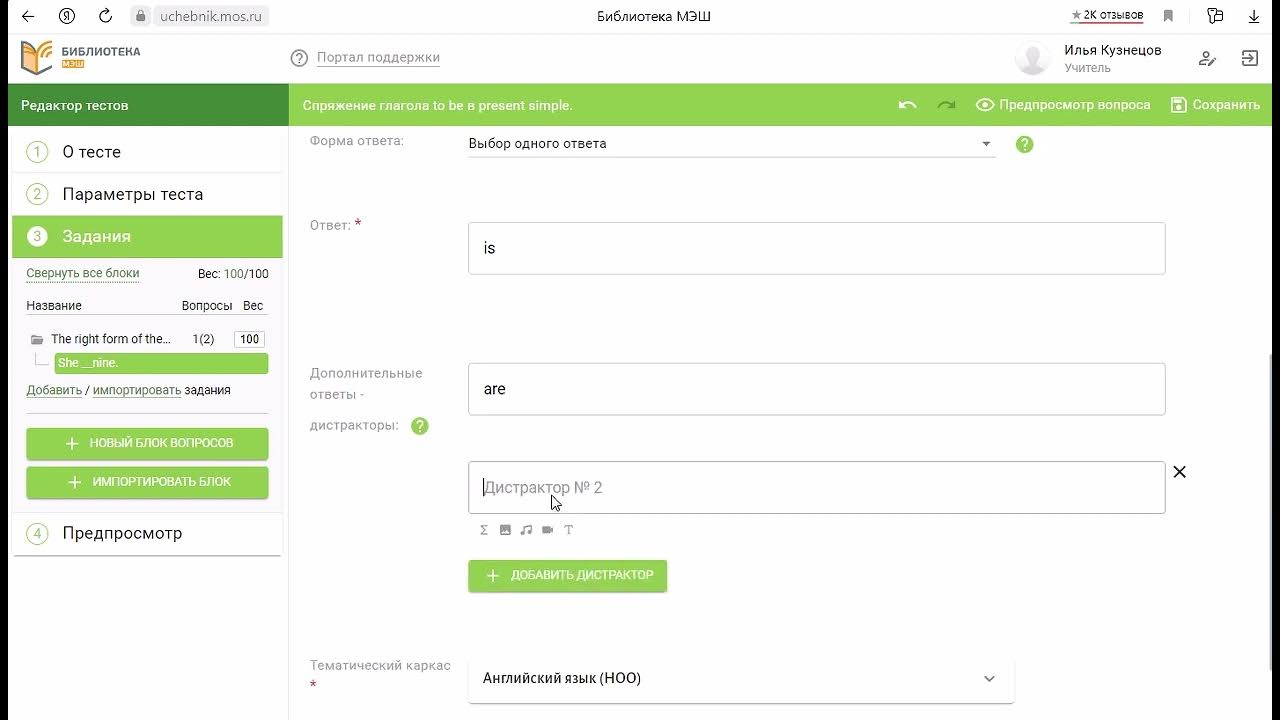The image size is (1280, 720).
Task: Go to step Параметры теста
Action: tap(147, 194)
